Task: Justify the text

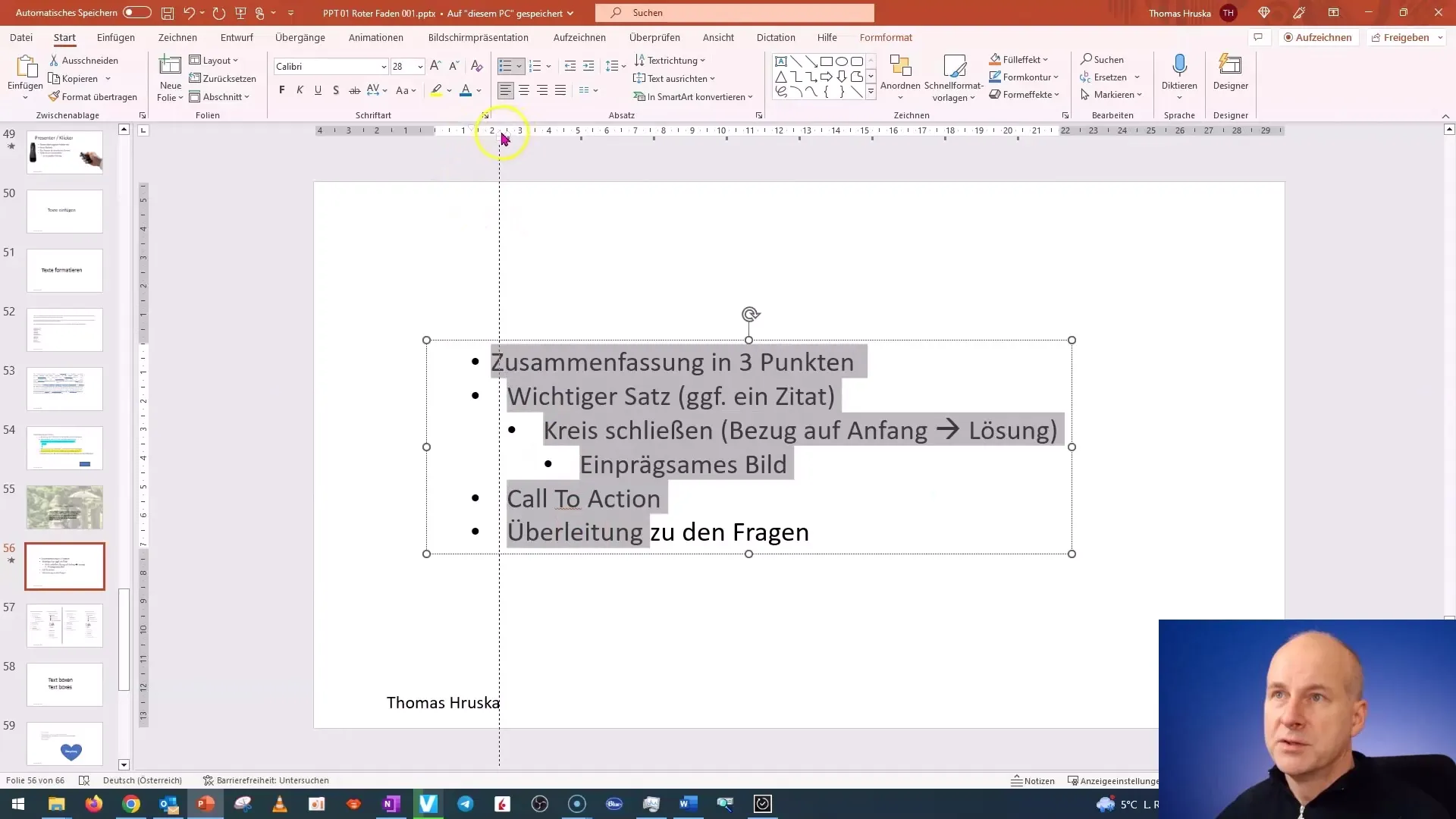Action: click(x=560, y=90)
